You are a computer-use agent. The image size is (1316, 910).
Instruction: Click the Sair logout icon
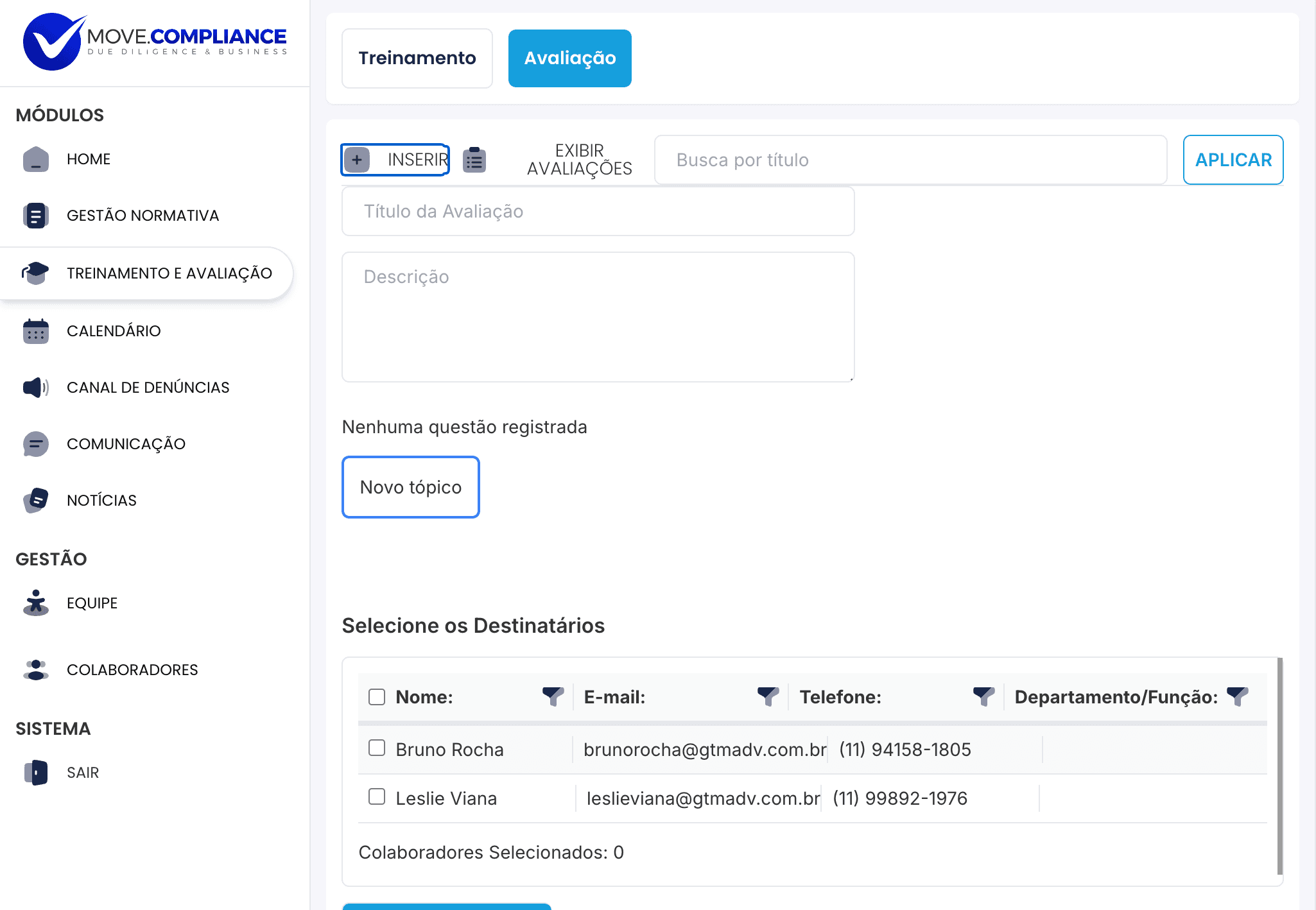tap(36, 773)
